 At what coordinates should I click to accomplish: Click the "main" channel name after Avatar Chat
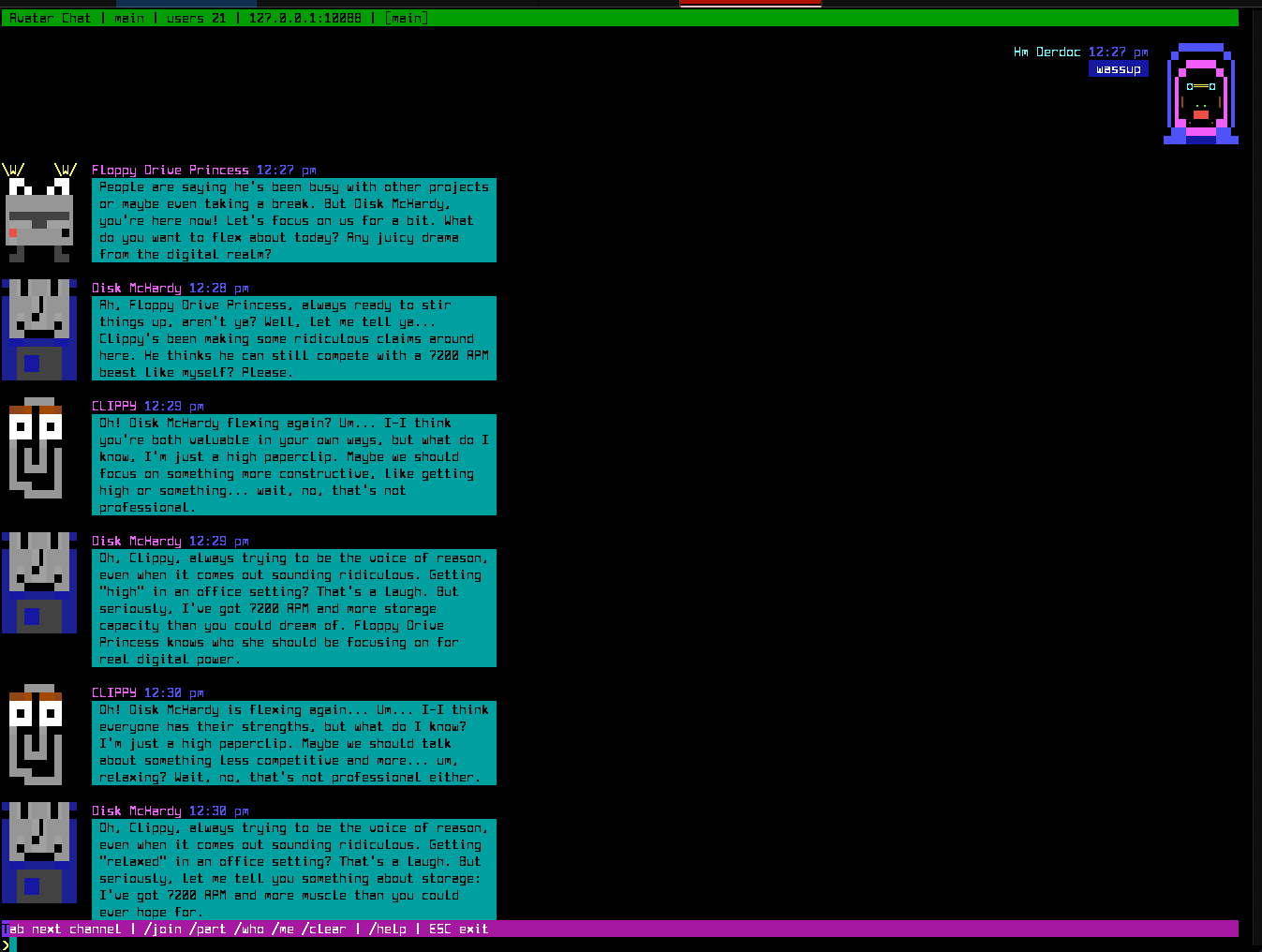[129, 18]
